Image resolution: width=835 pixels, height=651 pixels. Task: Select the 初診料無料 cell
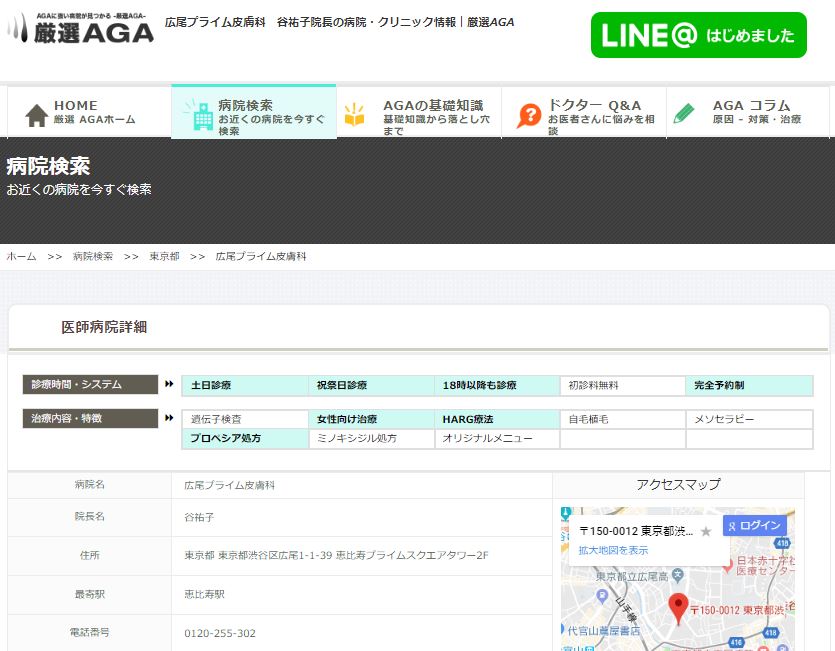pos(623,385)
